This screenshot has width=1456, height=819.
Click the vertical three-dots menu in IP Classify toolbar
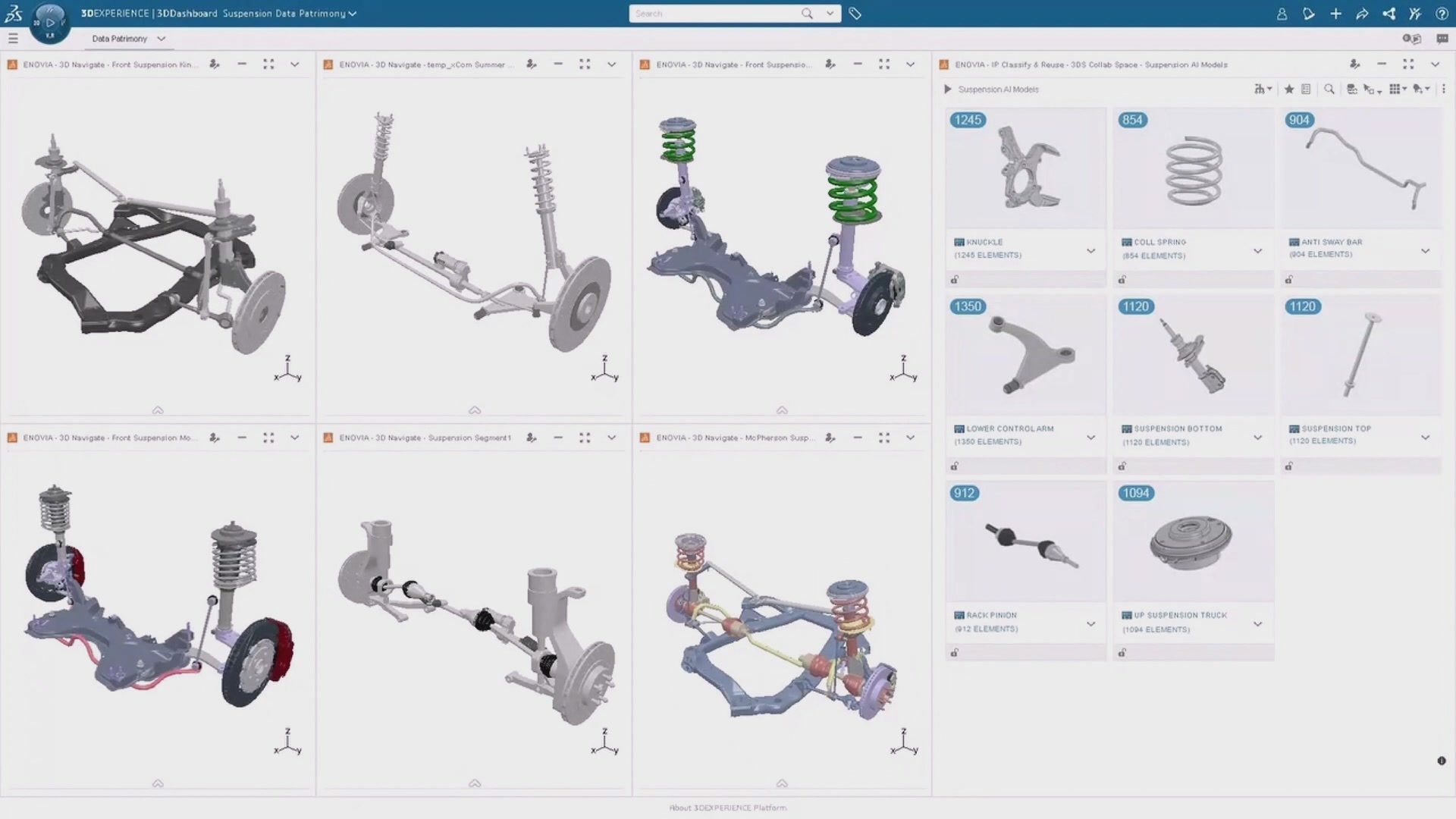click(x=1443, y=89)
